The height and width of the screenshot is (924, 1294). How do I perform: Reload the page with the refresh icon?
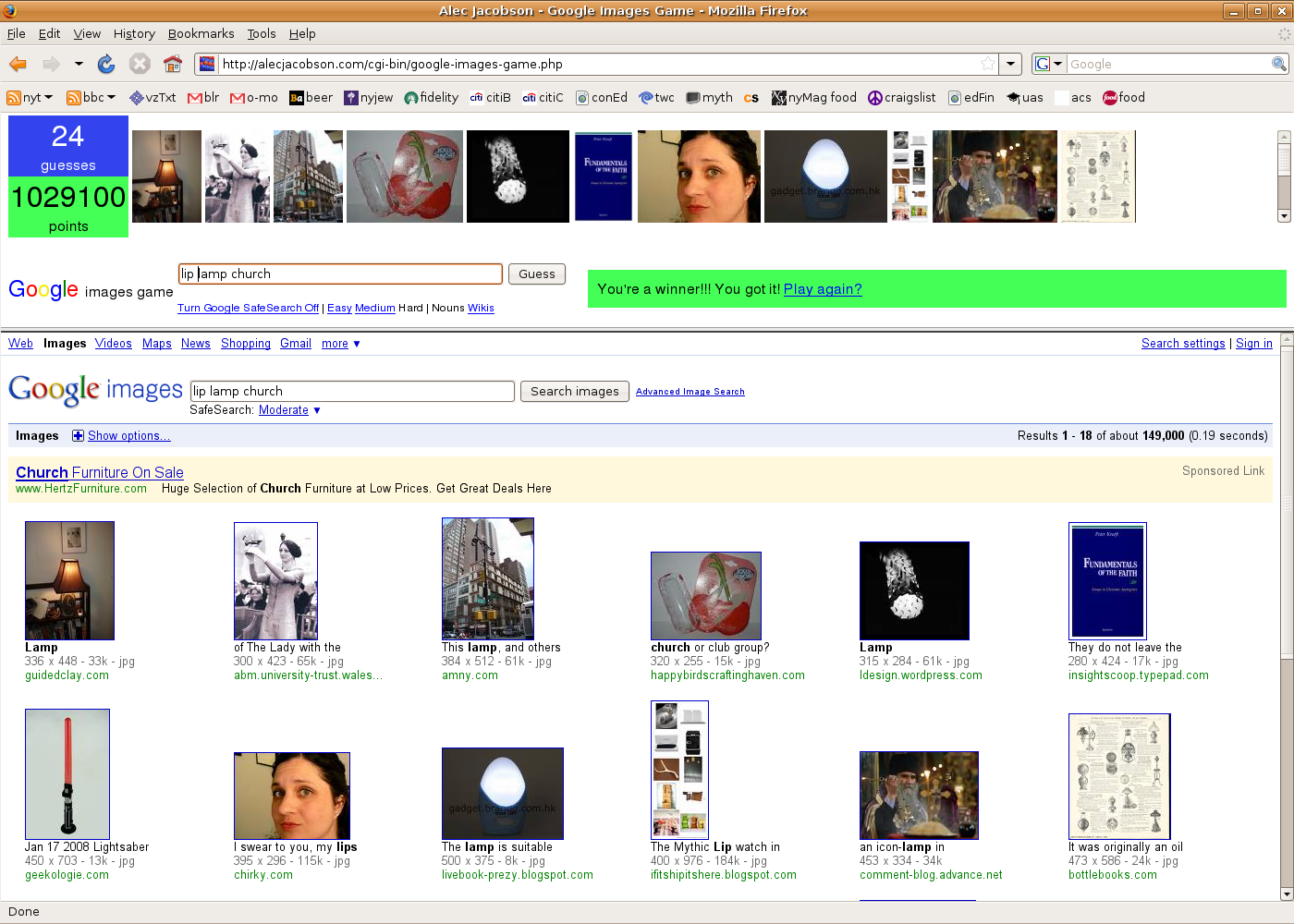pyautogui.click(x=106, y=64)
